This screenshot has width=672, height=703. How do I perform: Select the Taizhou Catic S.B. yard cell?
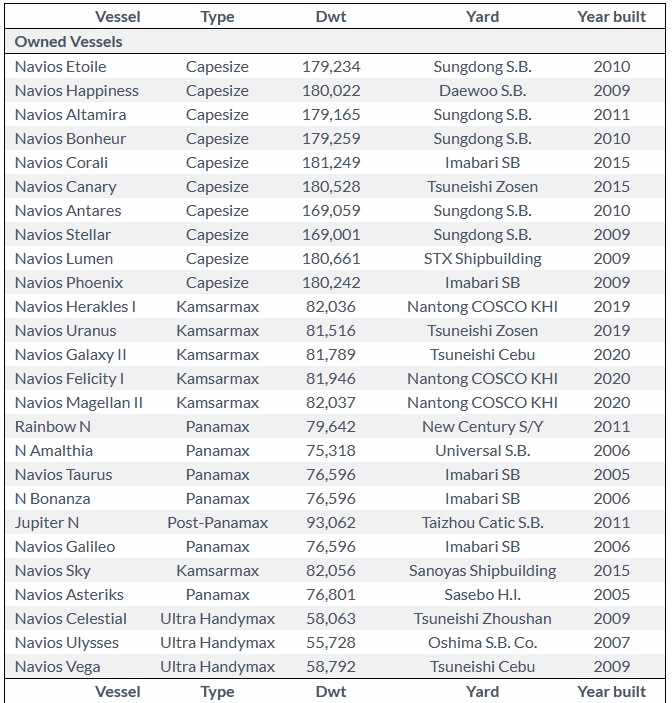point(482,523)
